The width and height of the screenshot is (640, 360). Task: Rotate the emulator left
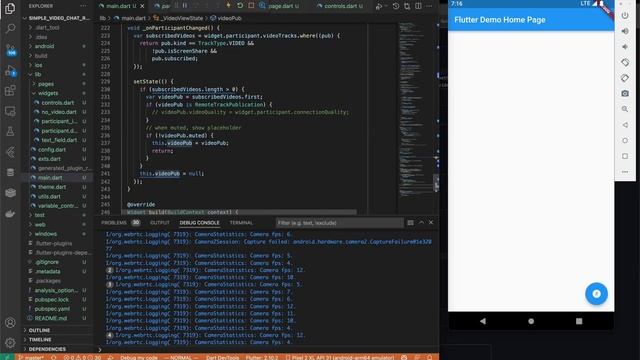coord(625,62)
